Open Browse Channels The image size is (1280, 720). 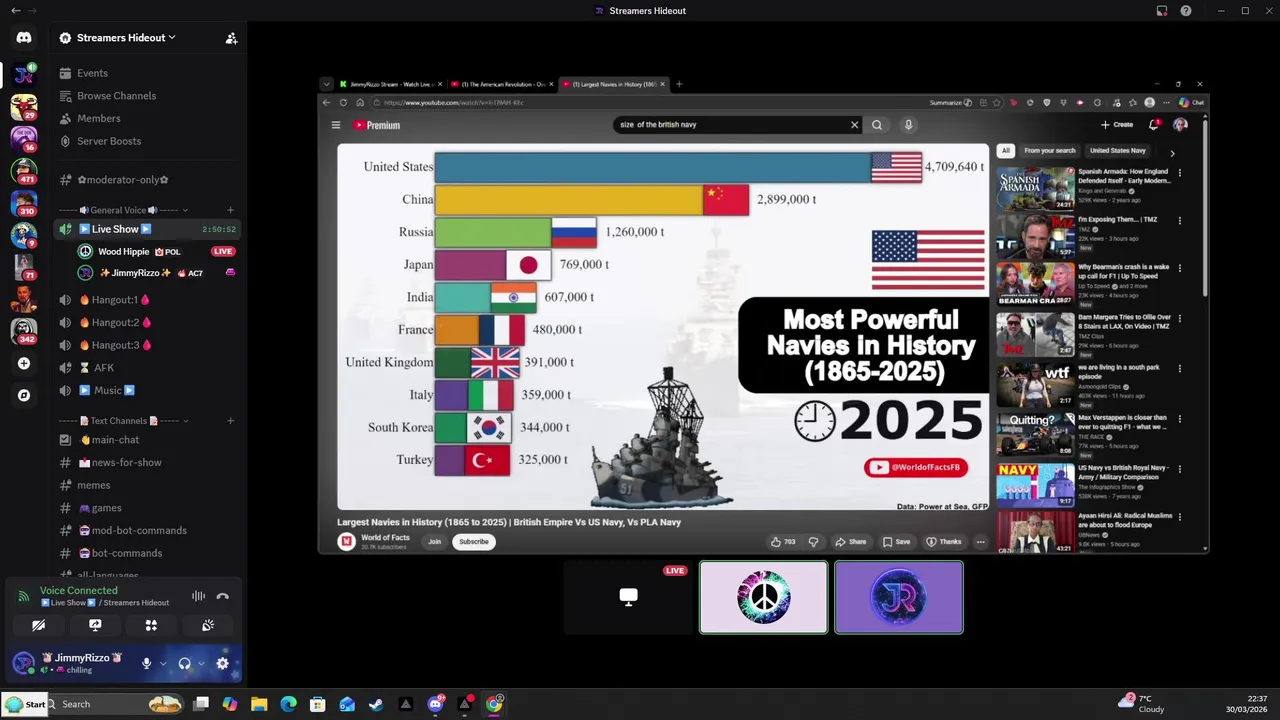pyautogui.click(x=116, y=96)
